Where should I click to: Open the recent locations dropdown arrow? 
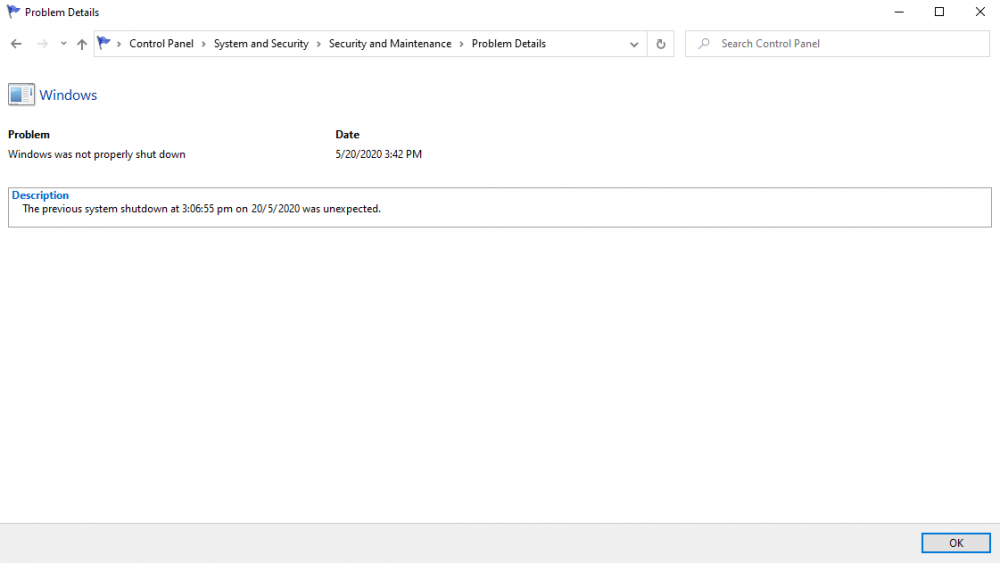click(x=63, y=44)
